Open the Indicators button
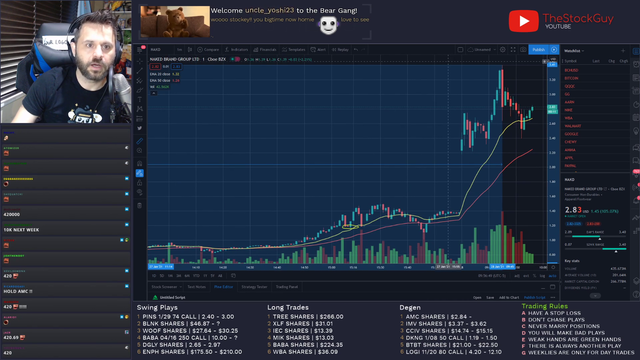Screen dimensions: 640x360 (x=236, y=49)
